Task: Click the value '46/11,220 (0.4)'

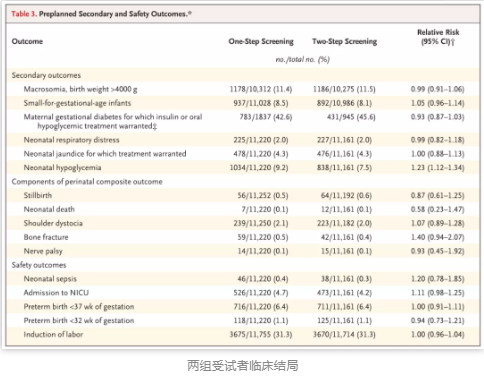Action: click(x=263, y=279)
